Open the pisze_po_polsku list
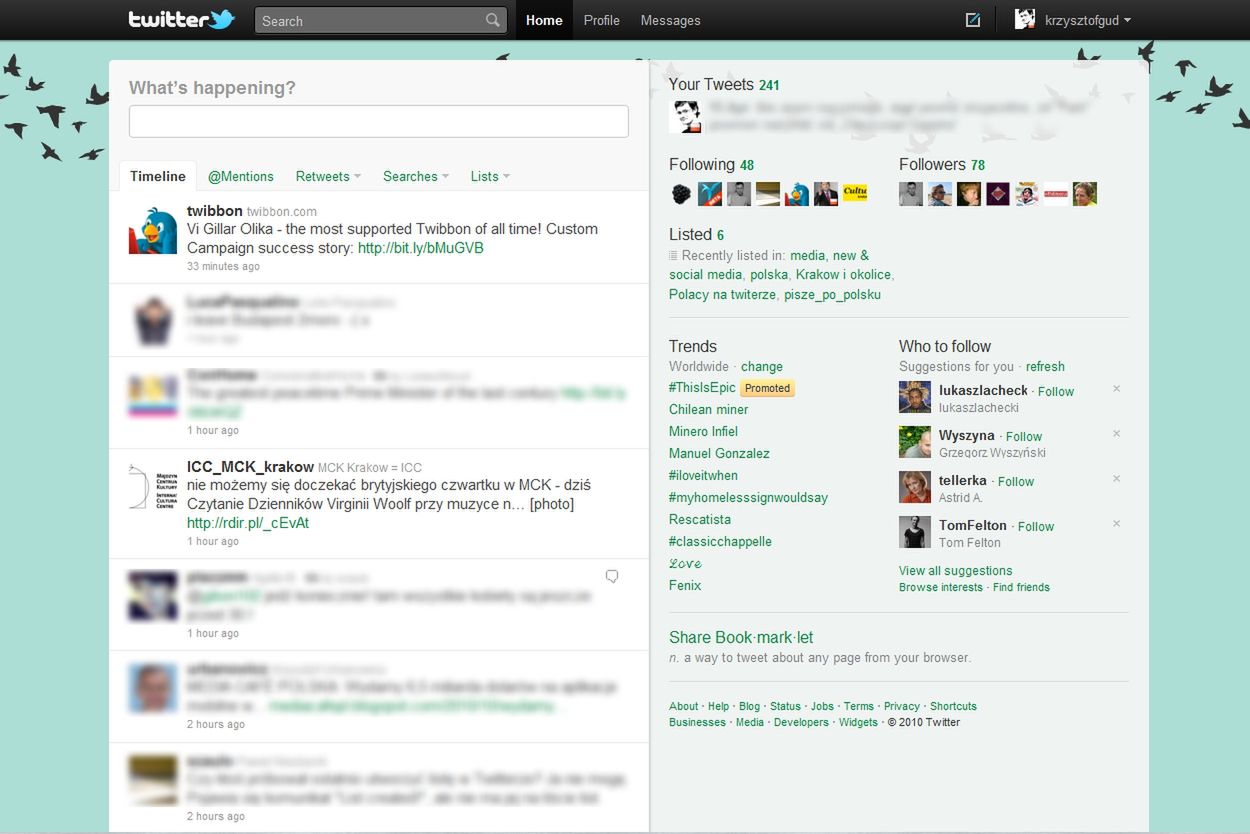Viewport: 1250px width, 834px height. tap(832, 295)
